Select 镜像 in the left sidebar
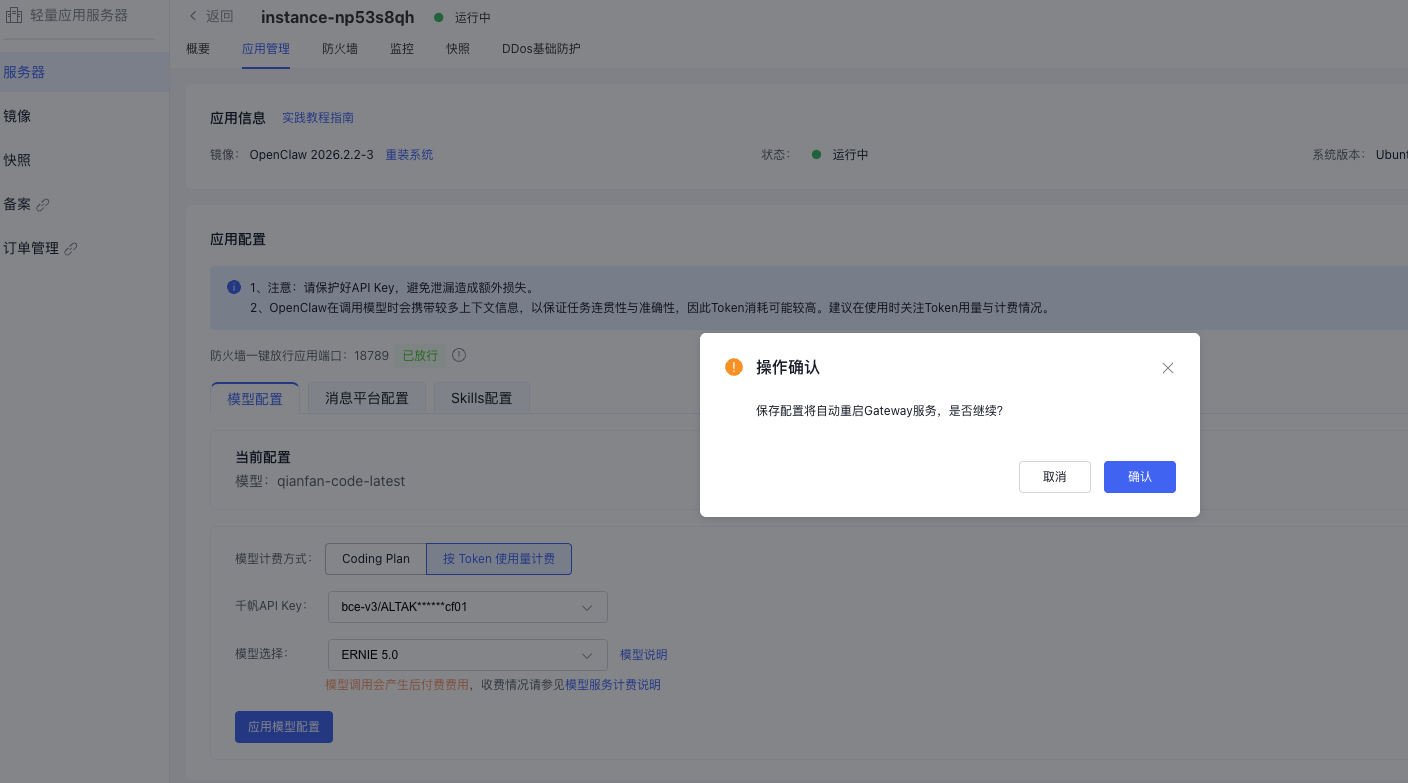This screenshot has height=783, width=1408. pyautogui.click(x=18, y=116)
